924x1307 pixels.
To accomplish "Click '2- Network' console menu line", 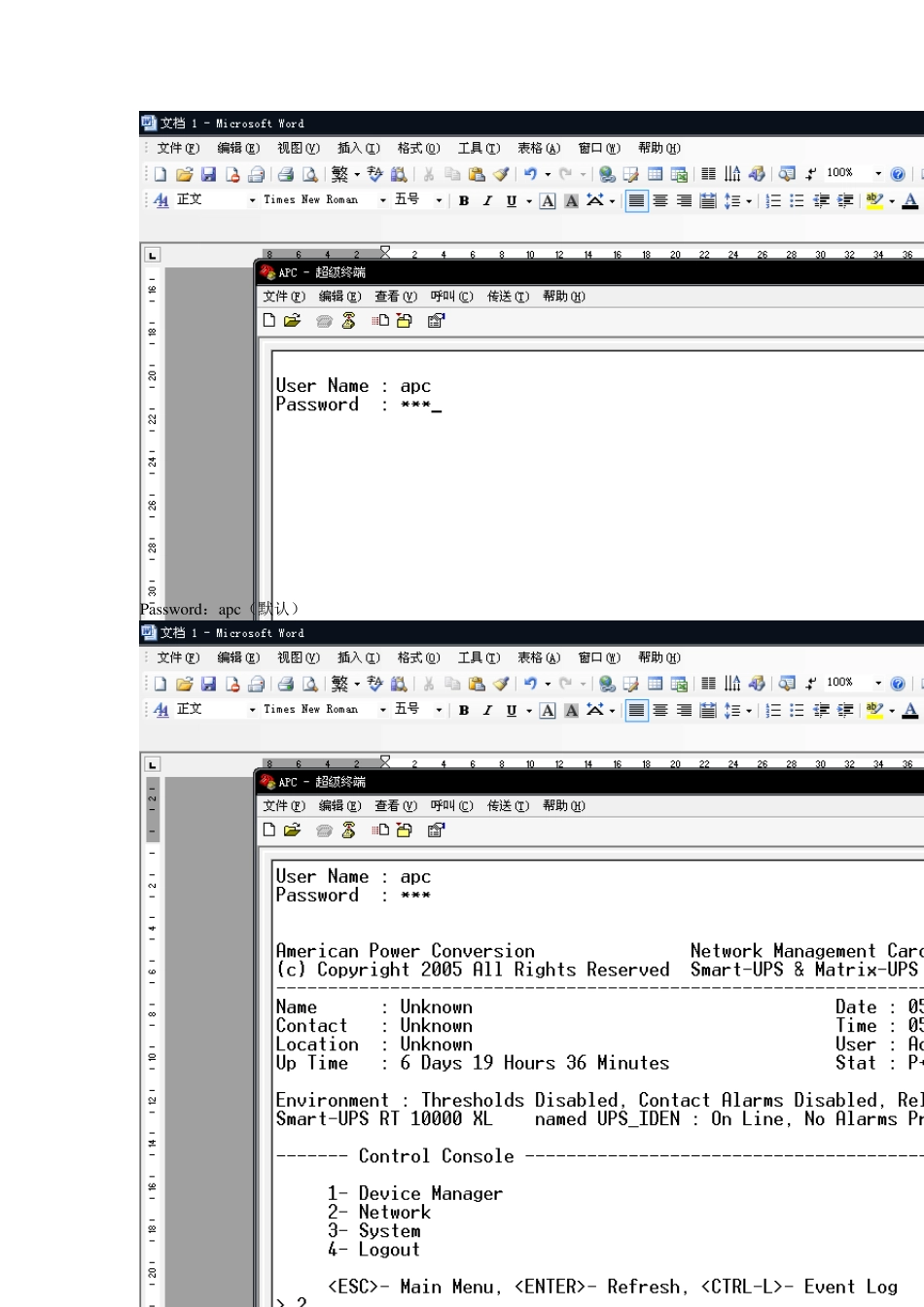I will point(379,1212).
